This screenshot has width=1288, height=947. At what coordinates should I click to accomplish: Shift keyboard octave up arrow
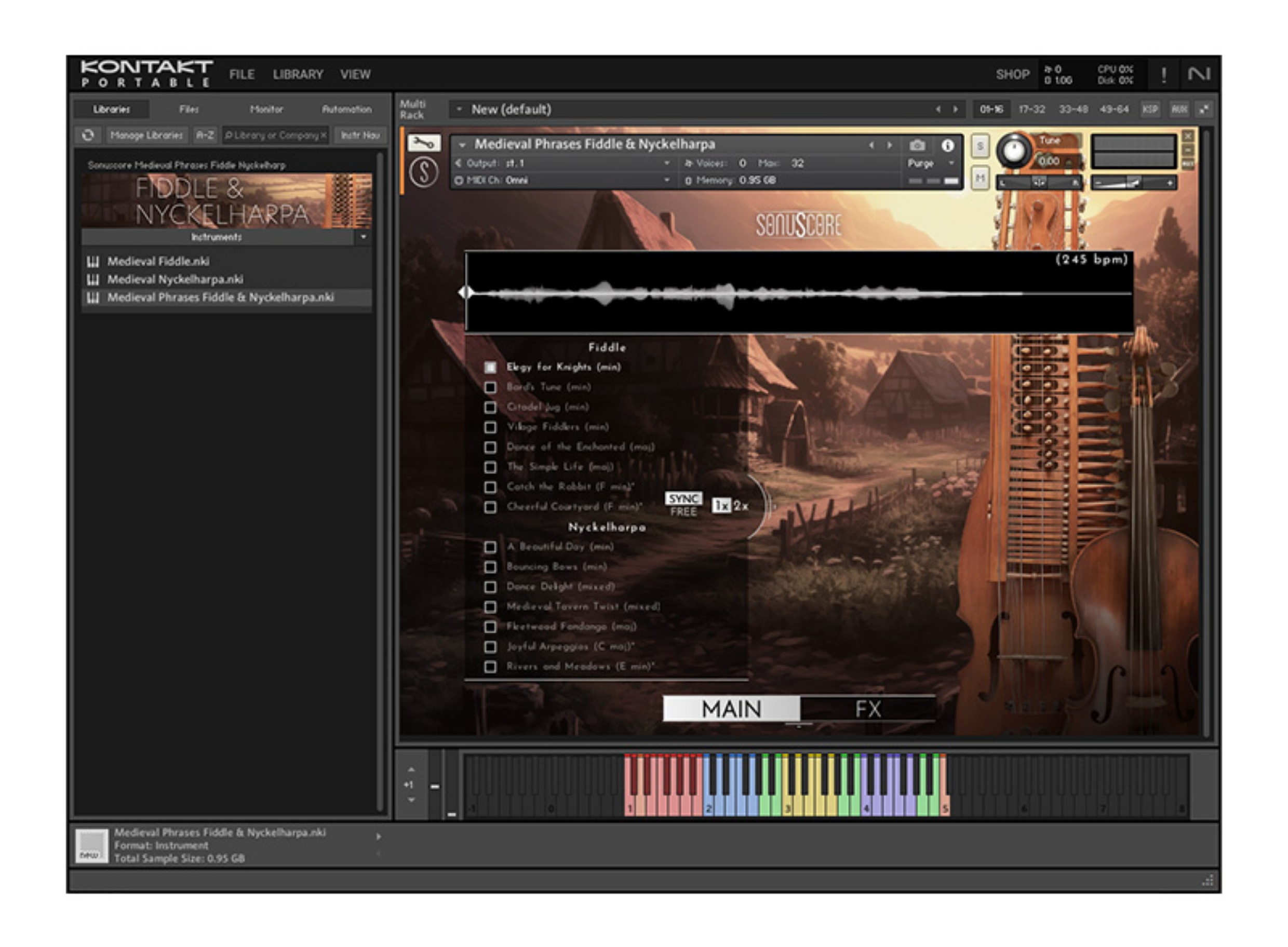(x=411, y=770)
